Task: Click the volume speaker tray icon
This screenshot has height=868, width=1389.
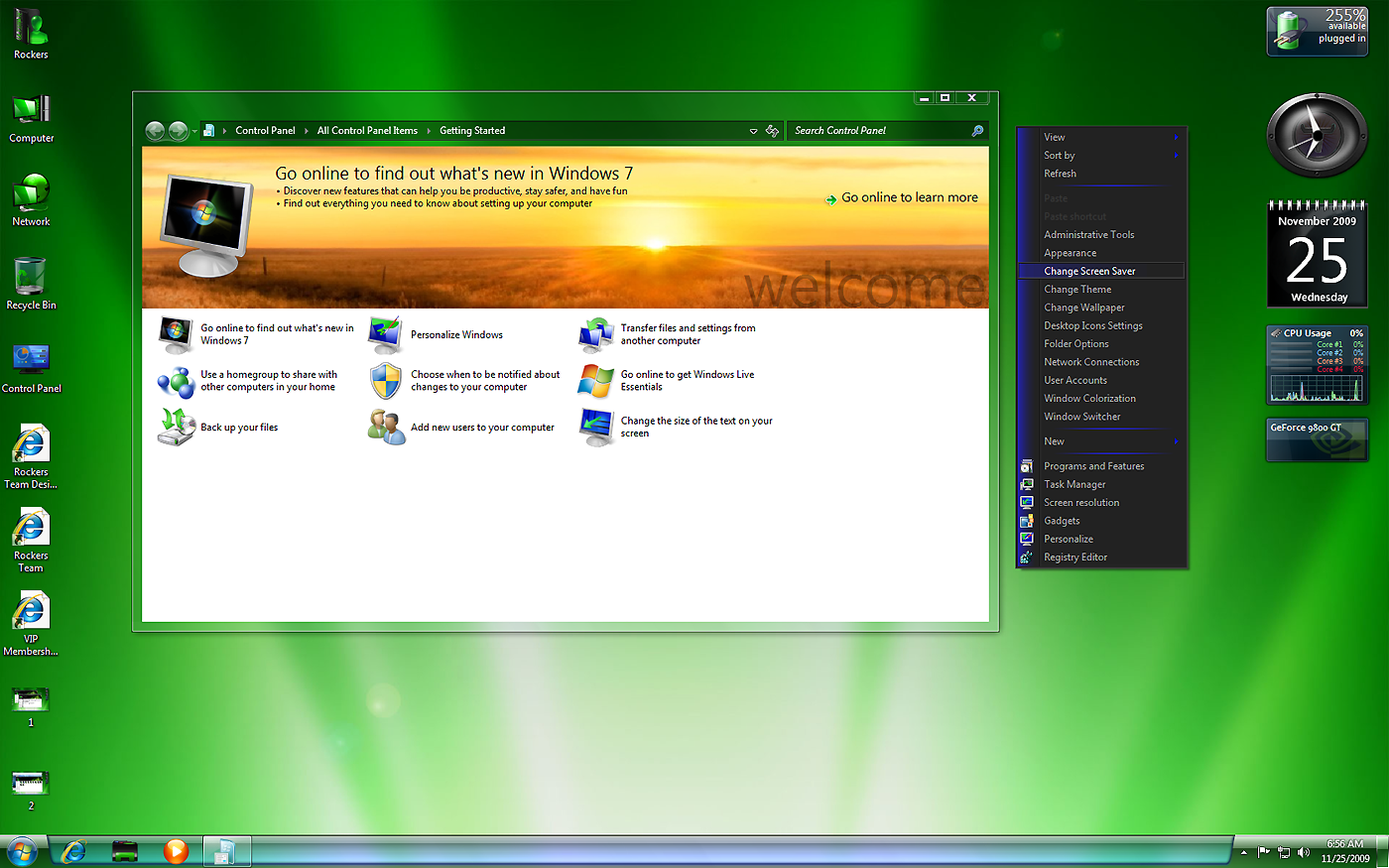Action: (1302, 852)
